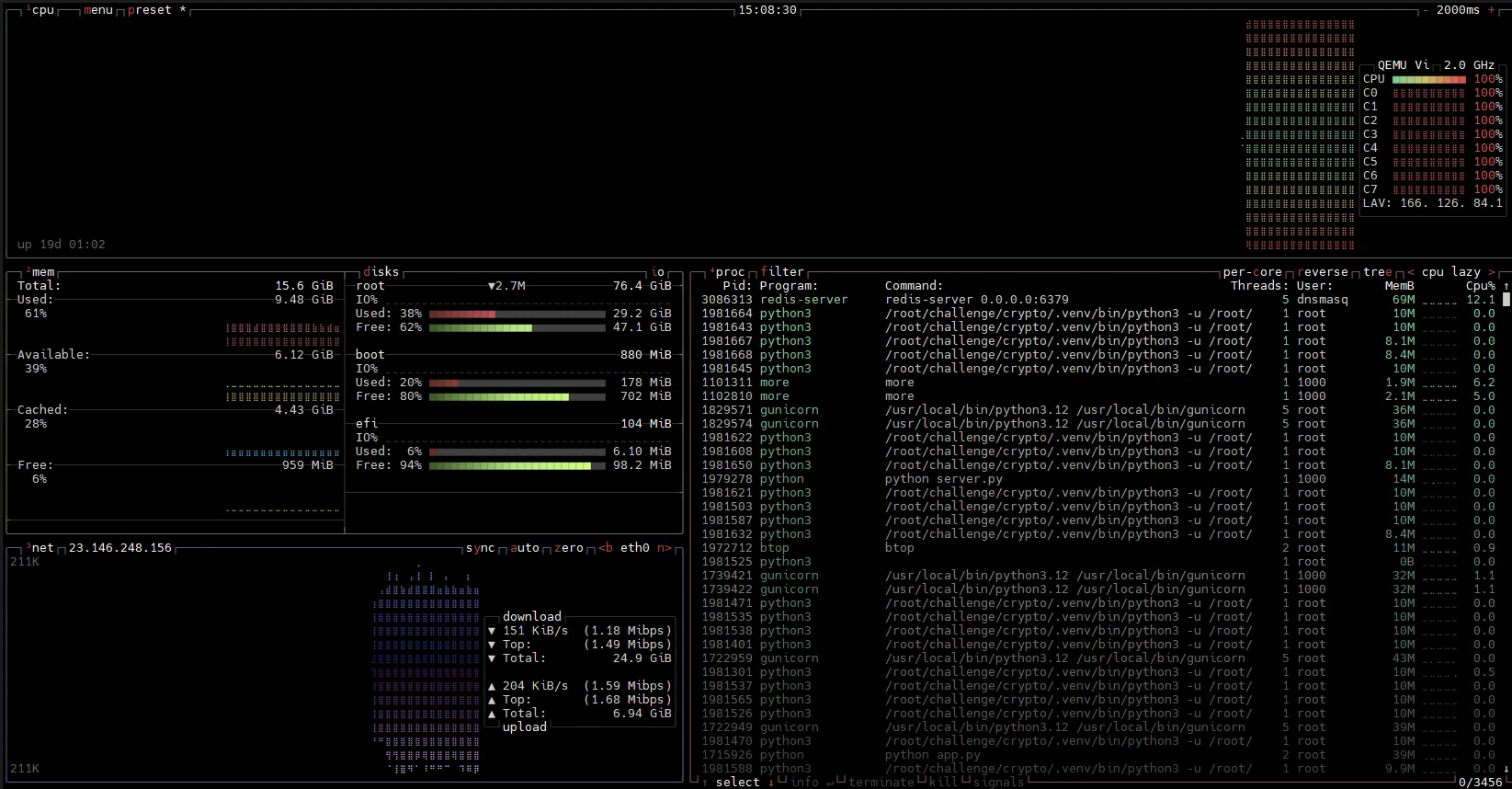The height and width of the screenshot is (789, 1512).
Task: Toggle auto scaling in net box
Action: point(525,548)
